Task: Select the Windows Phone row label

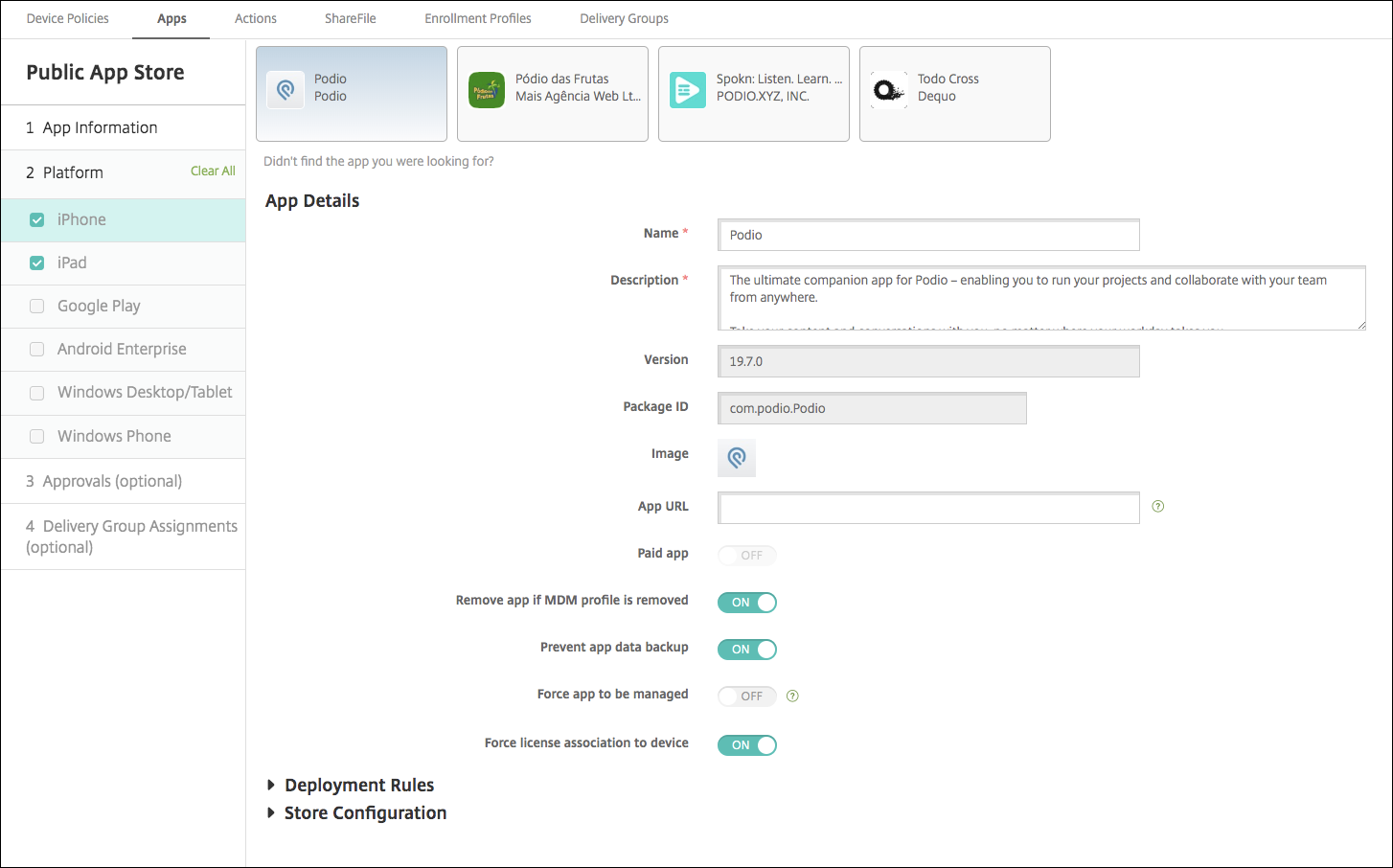Action: click(114, 437)
